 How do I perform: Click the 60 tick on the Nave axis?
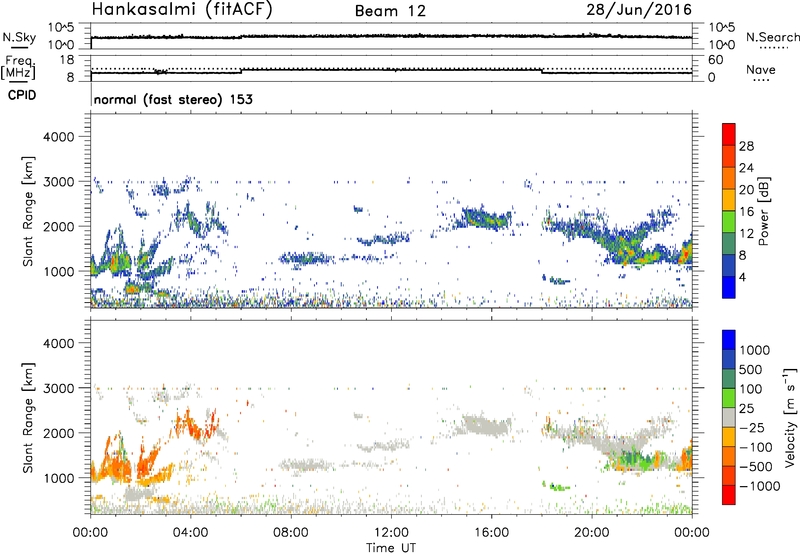pyautogui.click(x=715, y=60)
